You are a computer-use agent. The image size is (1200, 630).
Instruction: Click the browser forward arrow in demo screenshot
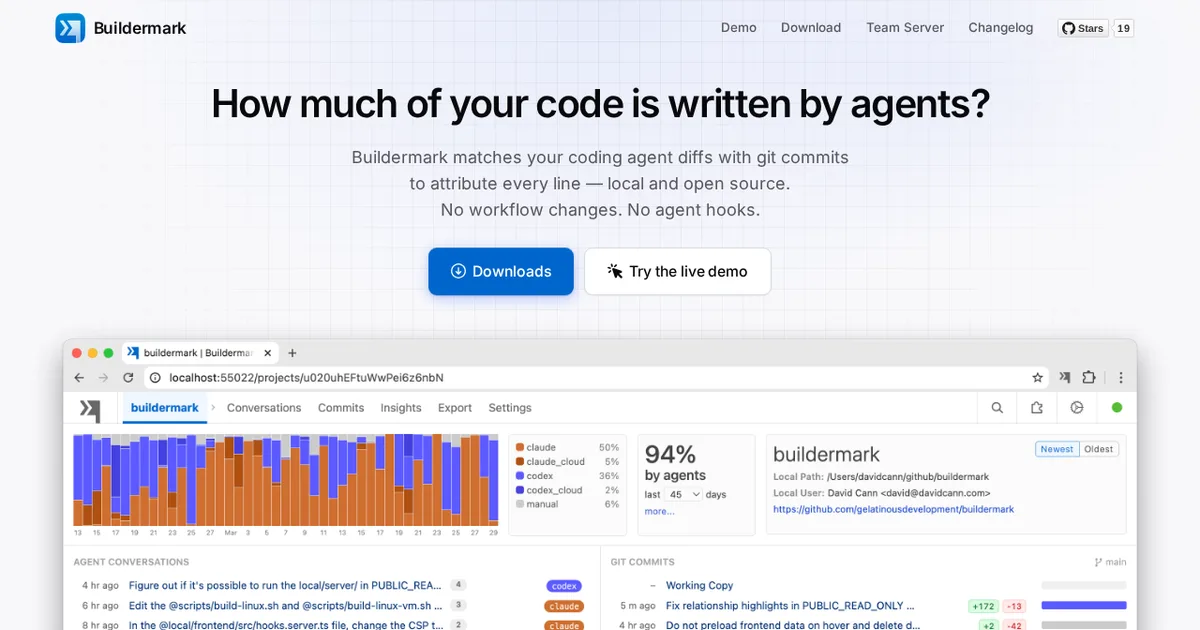click(x=104, y=378)
